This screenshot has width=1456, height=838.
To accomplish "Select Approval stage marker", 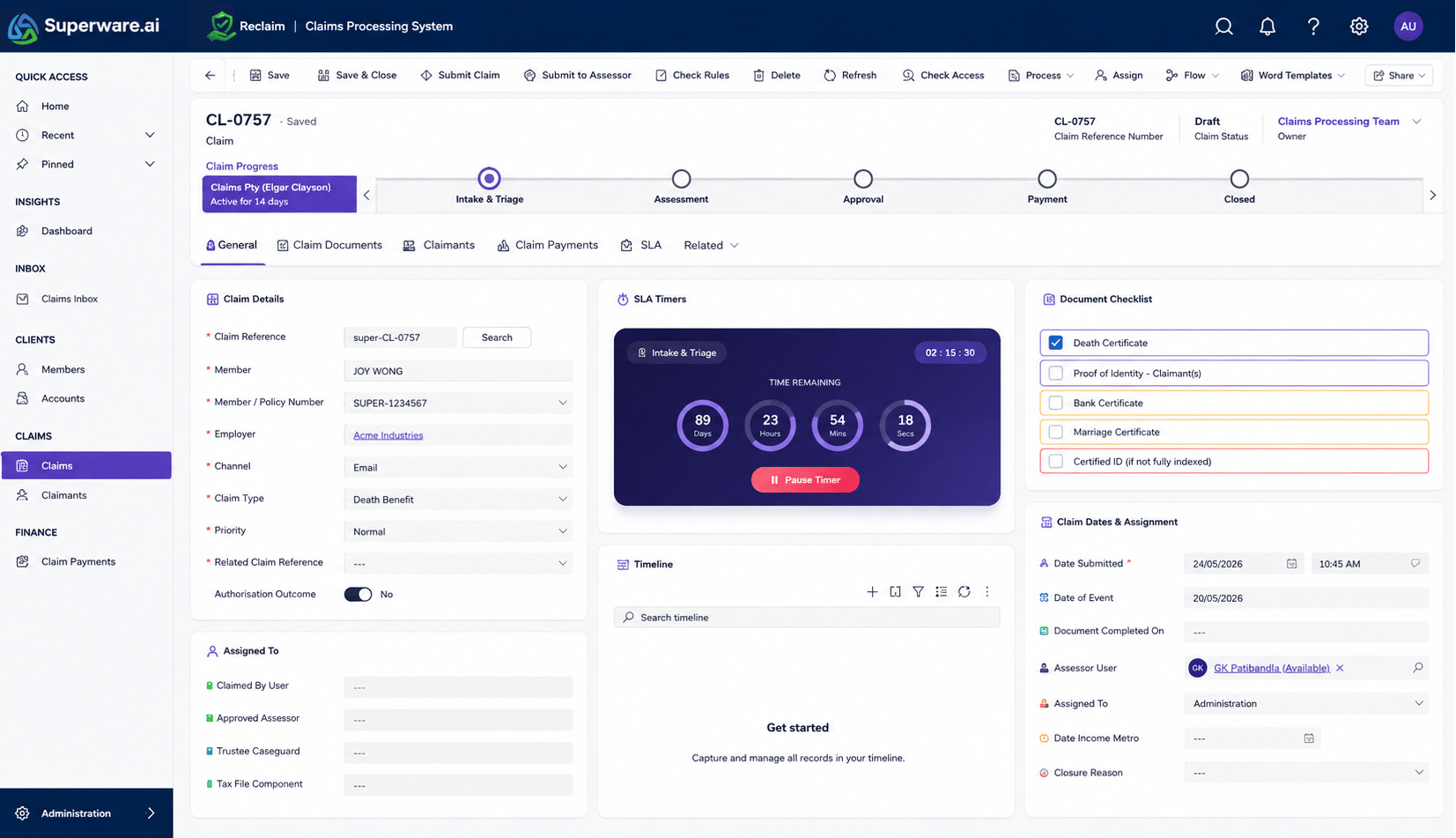I will (863, 179).
